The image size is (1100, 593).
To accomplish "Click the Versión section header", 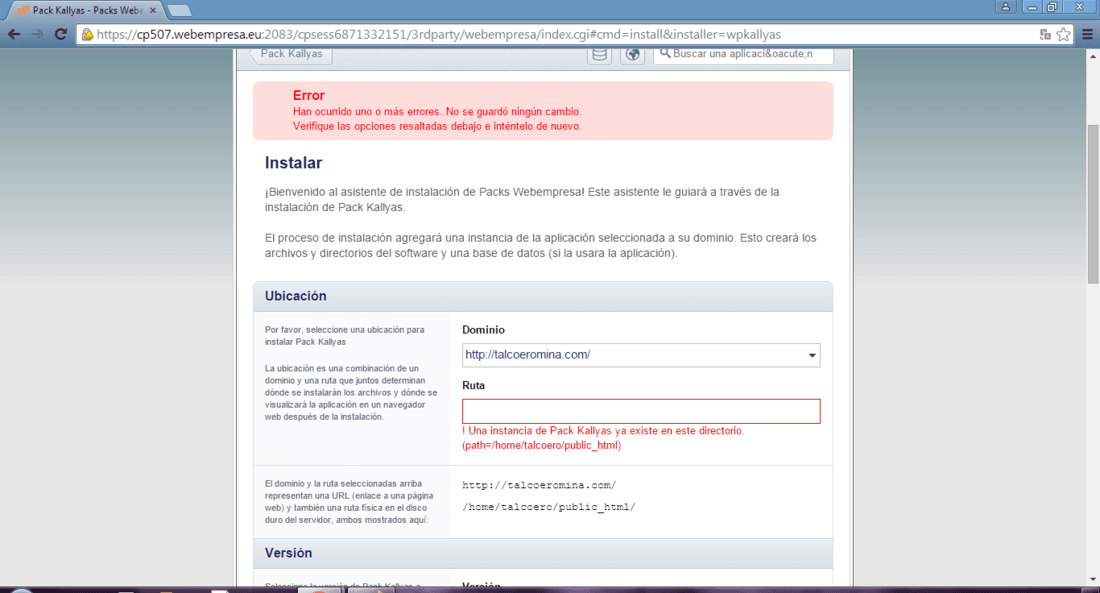I will [543, 553].
